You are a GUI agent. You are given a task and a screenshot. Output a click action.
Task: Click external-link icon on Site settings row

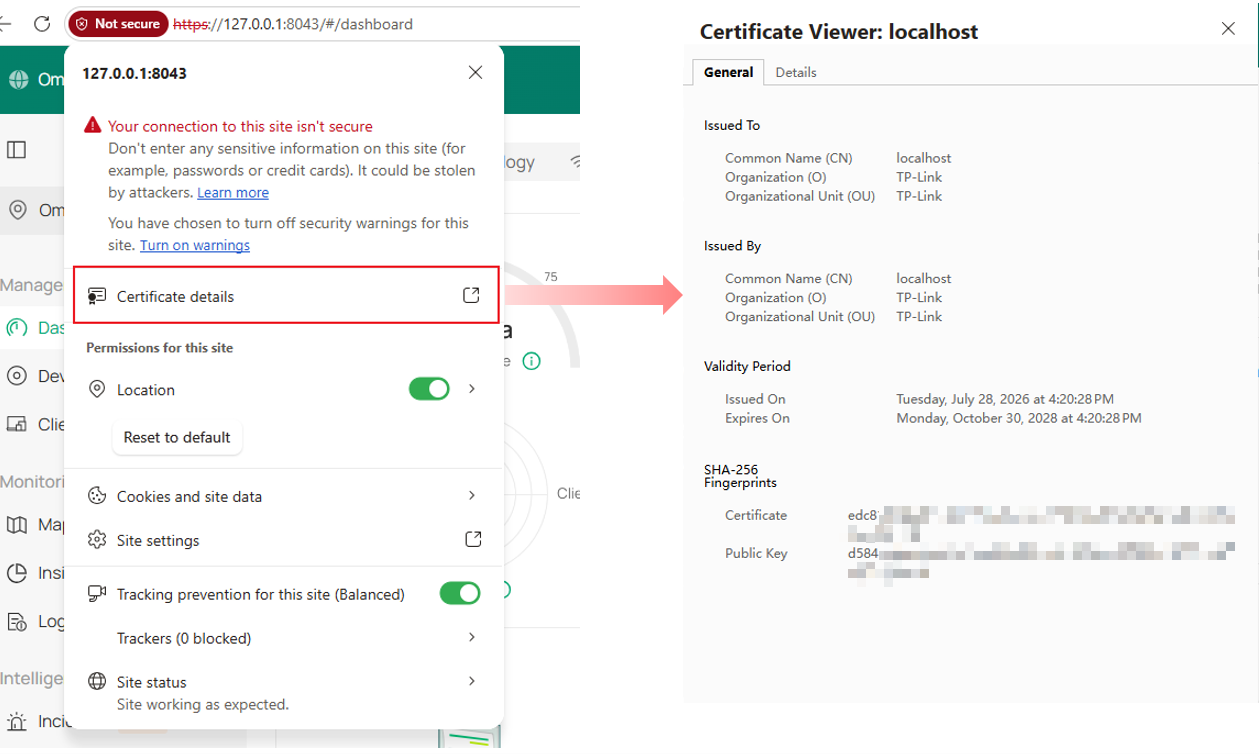[473, 539]
